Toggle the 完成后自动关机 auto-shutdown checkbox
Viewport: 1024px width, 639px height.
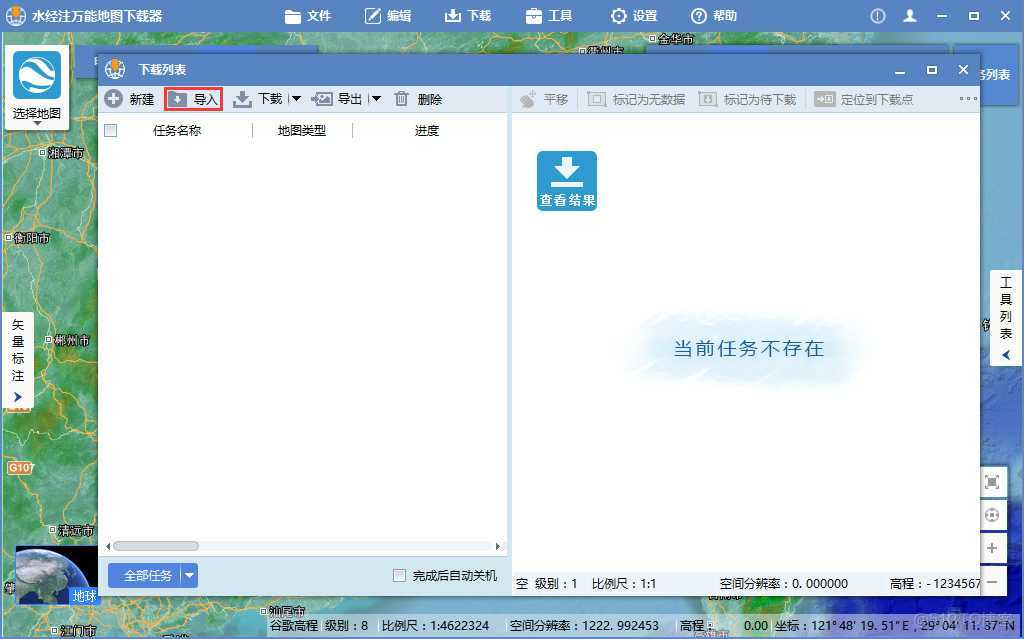click(x=400, y=574)
